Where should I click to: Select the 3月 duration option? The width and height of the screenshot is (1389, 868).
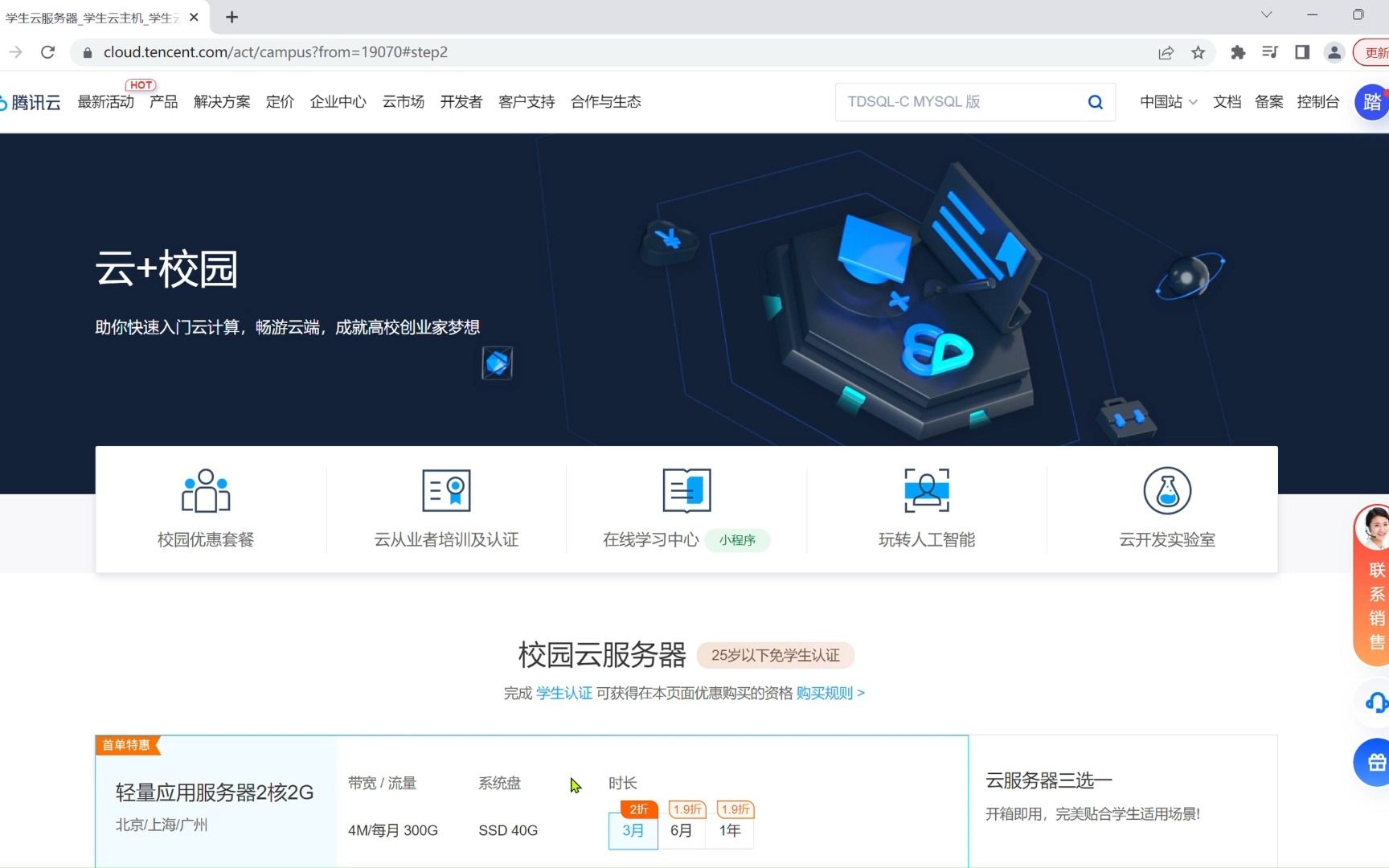pos(633,830)
